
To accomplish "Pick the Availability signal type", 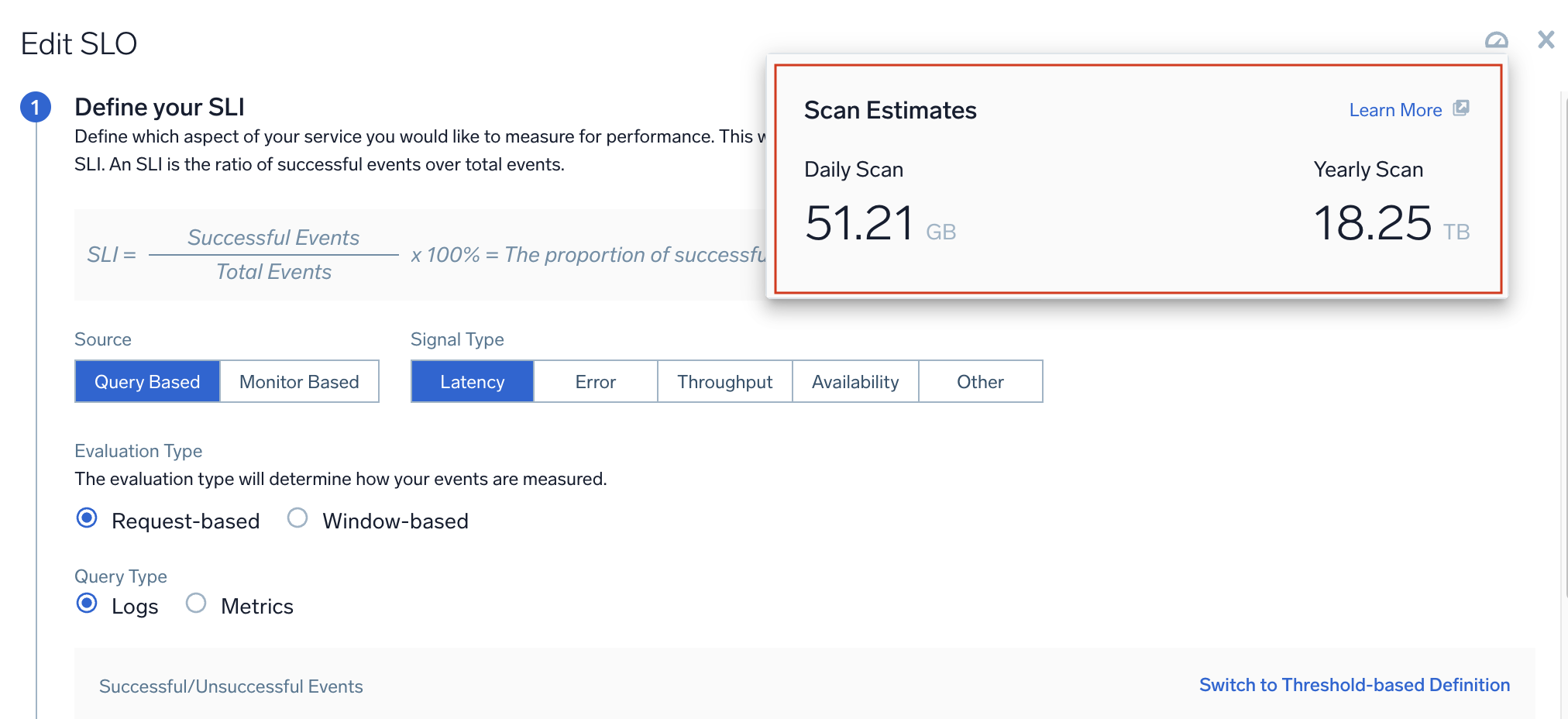I will [x=855, y=381].
